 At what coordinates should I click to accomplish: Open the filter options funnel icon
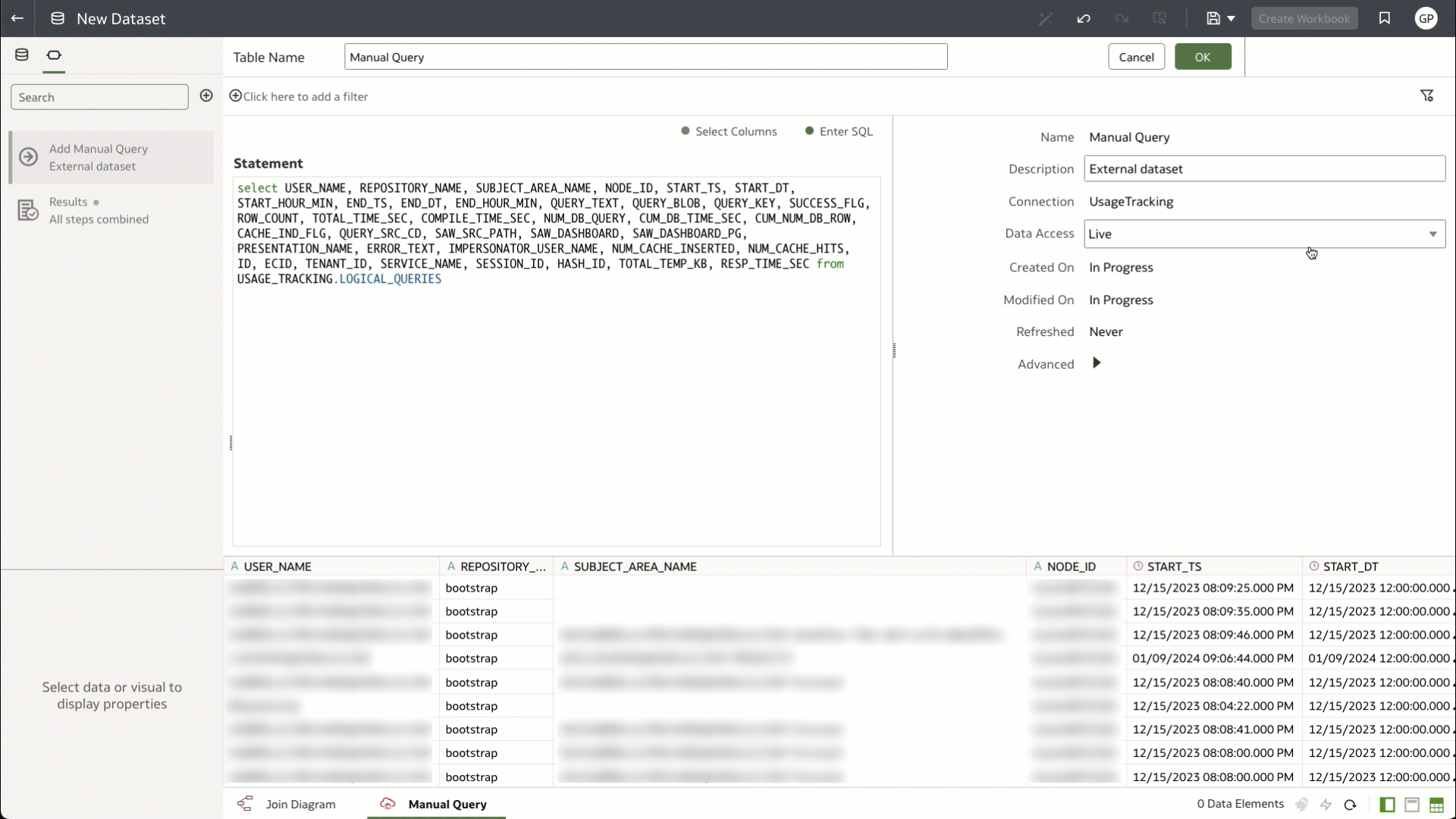tap(1428, 96)
